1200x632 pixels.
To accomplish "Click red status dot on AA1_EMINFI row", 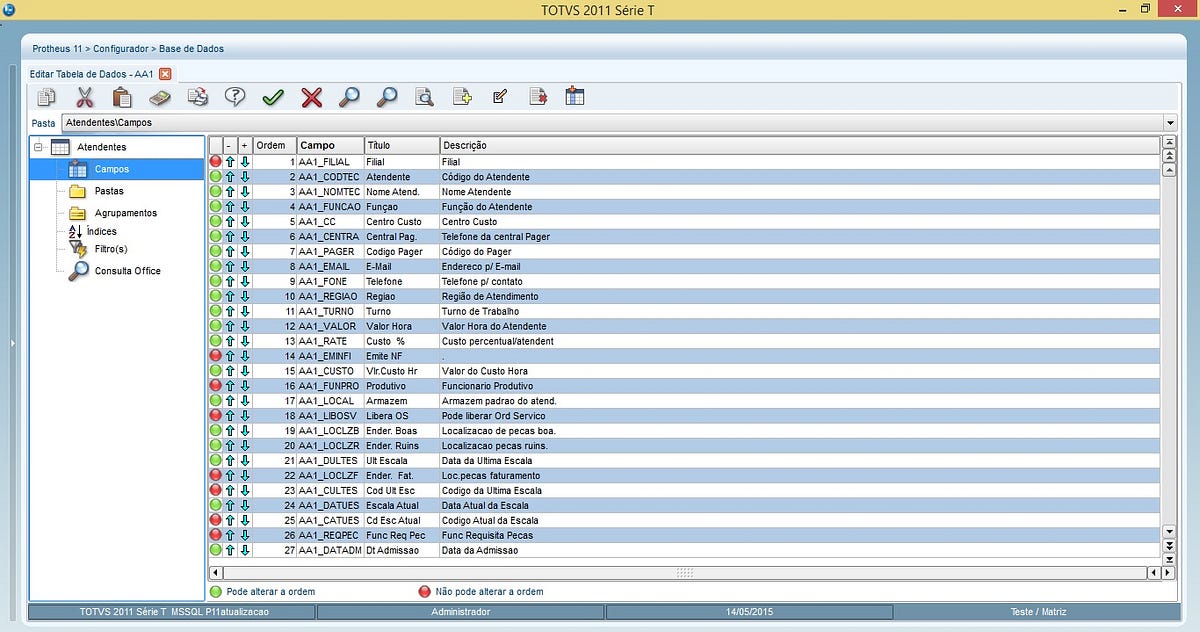I will pyautogui.click(x=215, y=356).
